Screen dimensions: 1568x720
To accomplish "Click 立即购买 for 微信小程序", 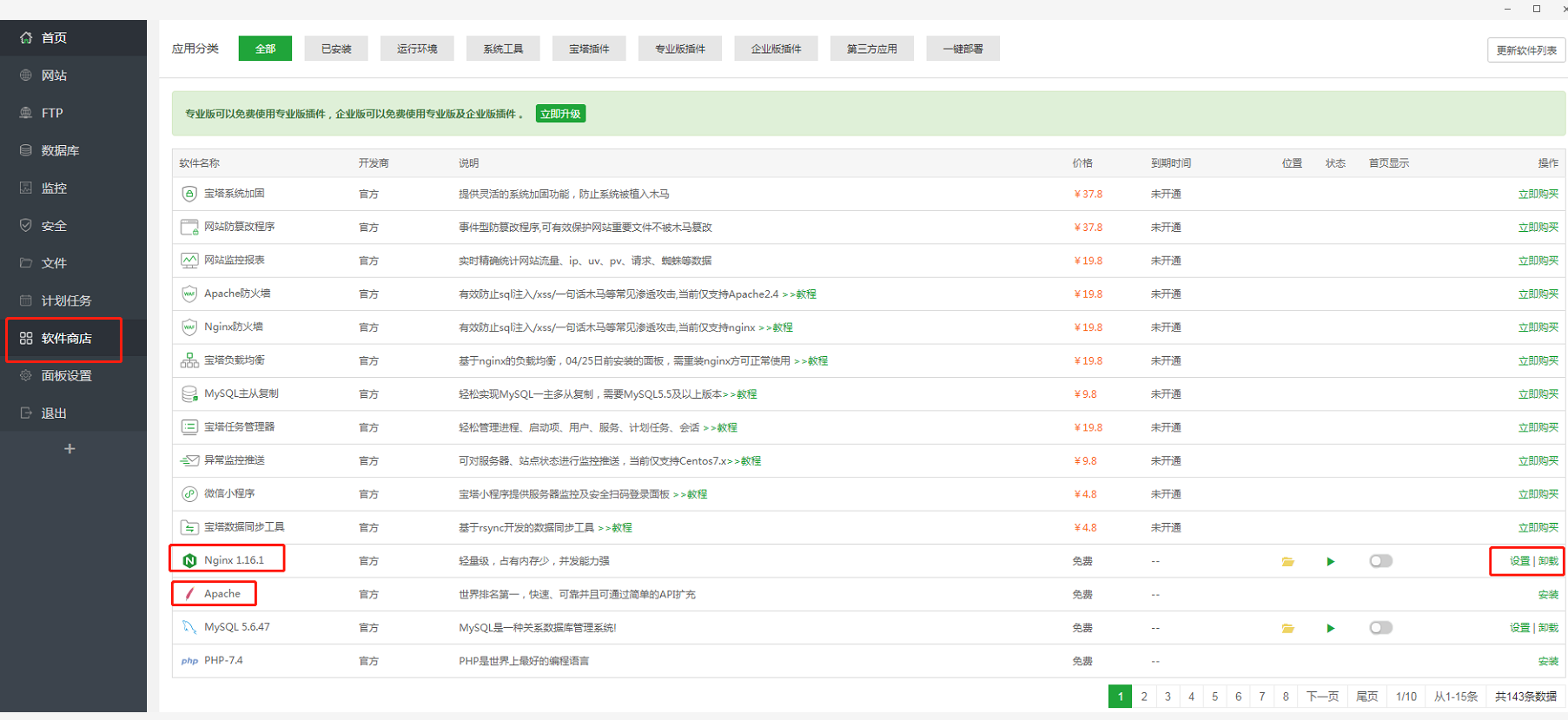I will [x=1538, y=494].
